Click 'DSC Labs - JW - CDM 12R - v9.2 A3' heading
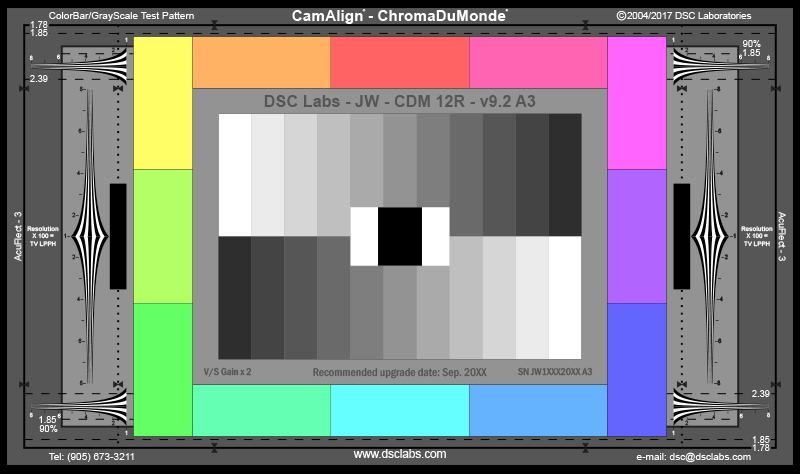The height and width of the screenshot is (474, 800). pyautogui.click(x=399, y=101)
